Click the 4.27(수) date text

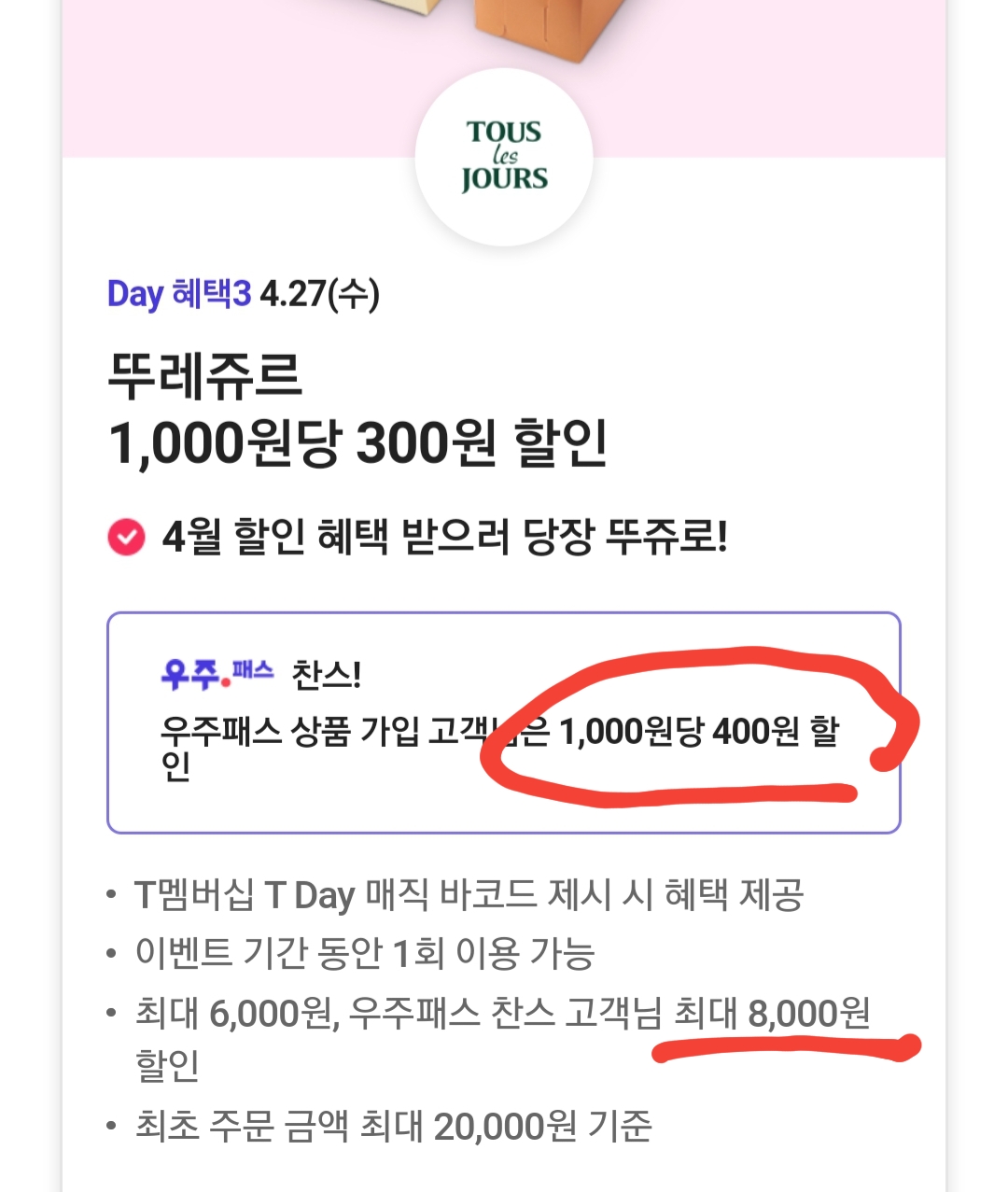click(319, 294)
